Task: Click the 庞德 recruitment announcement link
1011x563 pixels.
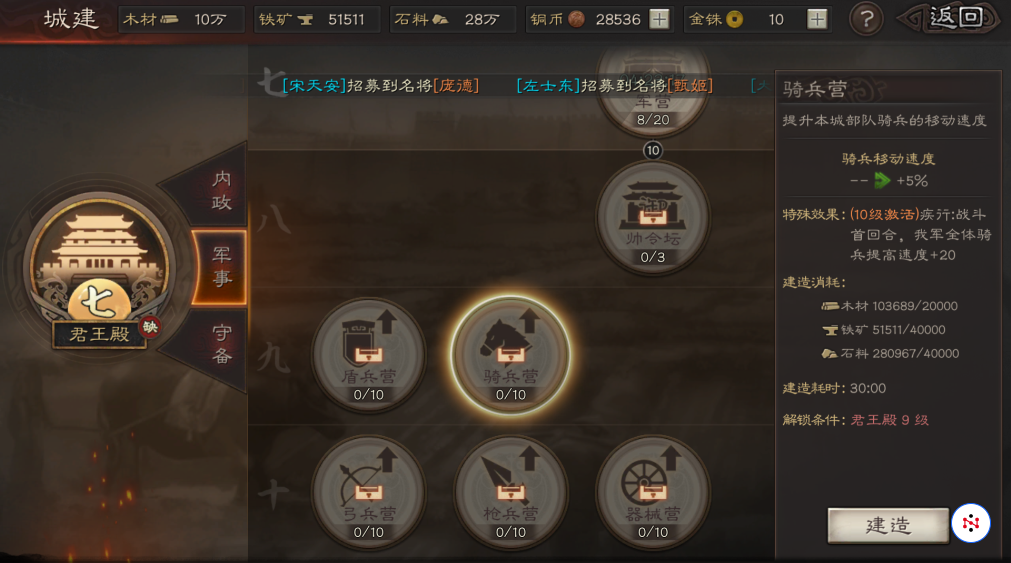Action: (x=456, y=85)
